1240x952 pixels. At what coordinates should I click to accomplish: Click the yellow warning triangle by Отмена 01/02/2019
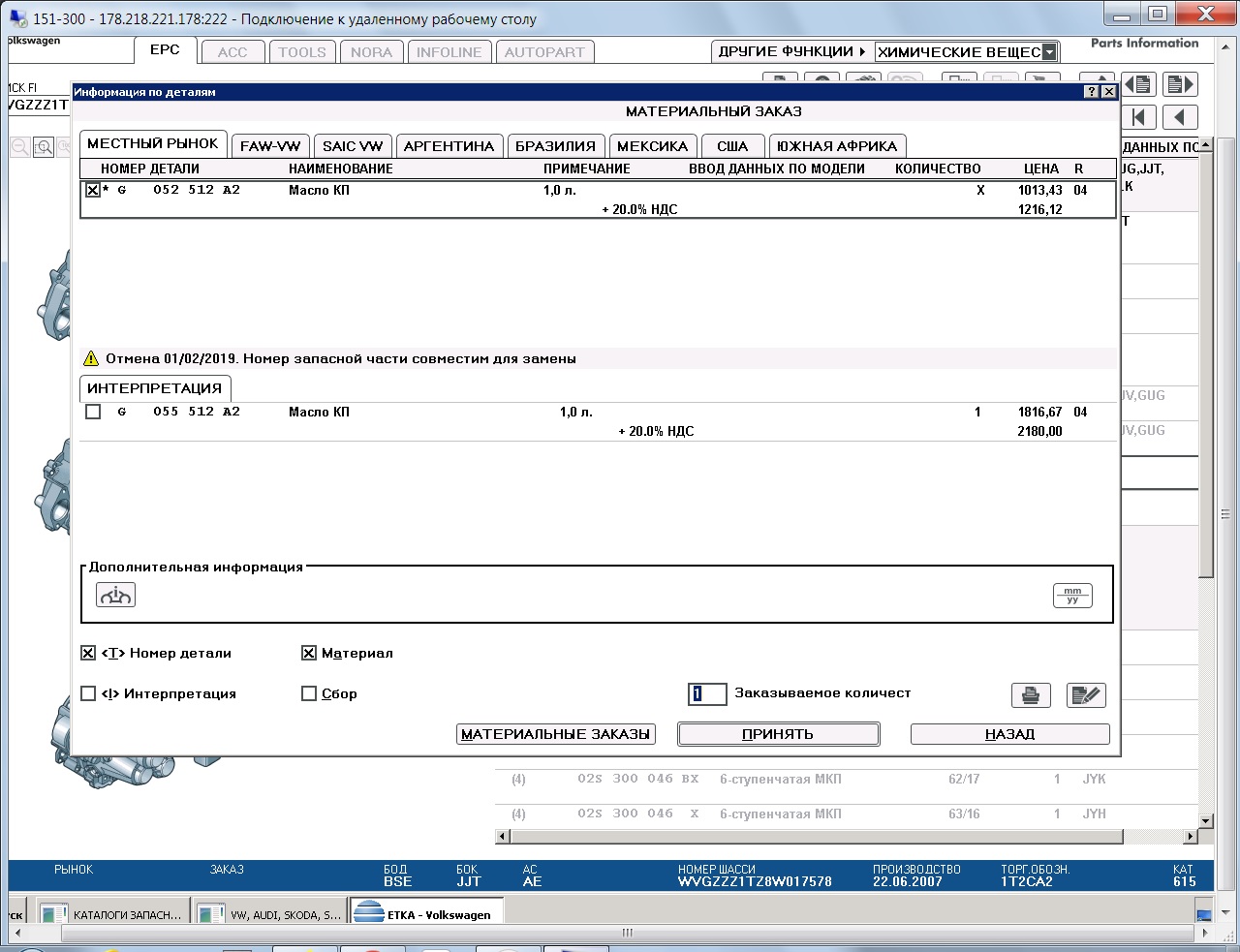pos(91,358)
